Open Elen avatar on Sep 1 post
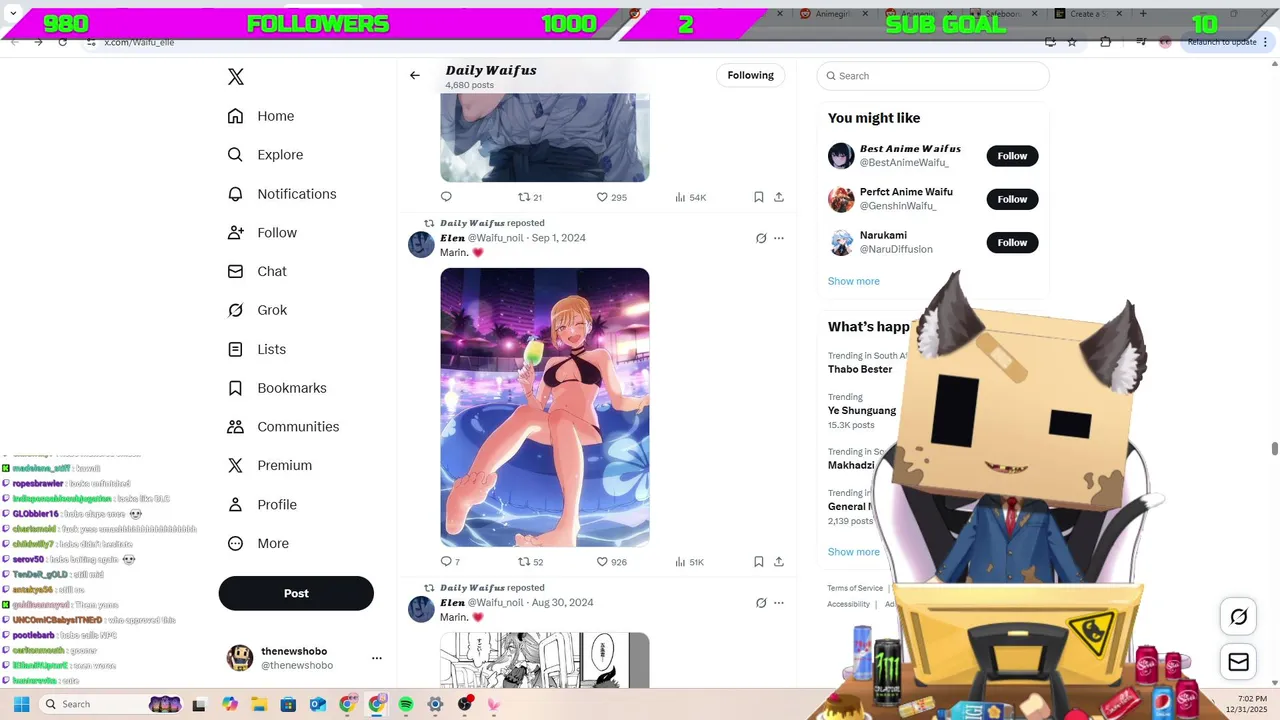1280x720 pixels. (x=422, y=245)
